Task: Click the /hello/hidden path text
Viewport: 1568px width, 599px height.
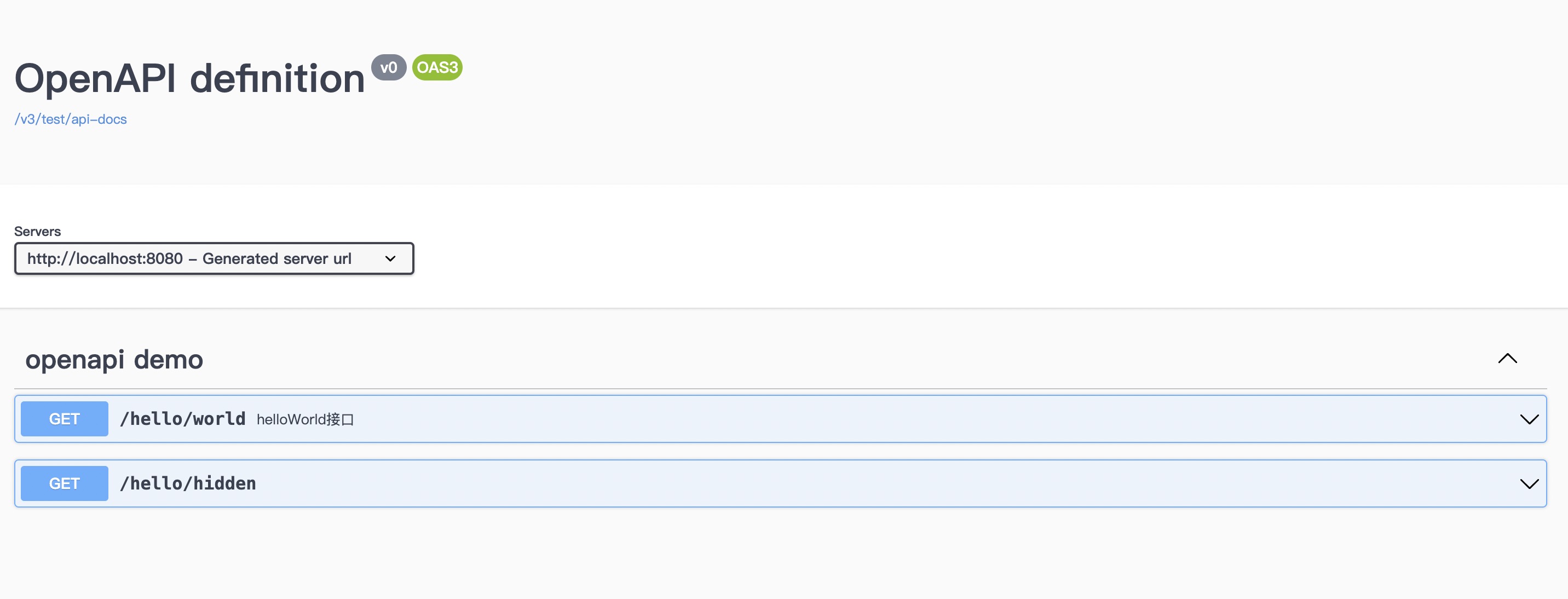Action: (x=188, y=483)
